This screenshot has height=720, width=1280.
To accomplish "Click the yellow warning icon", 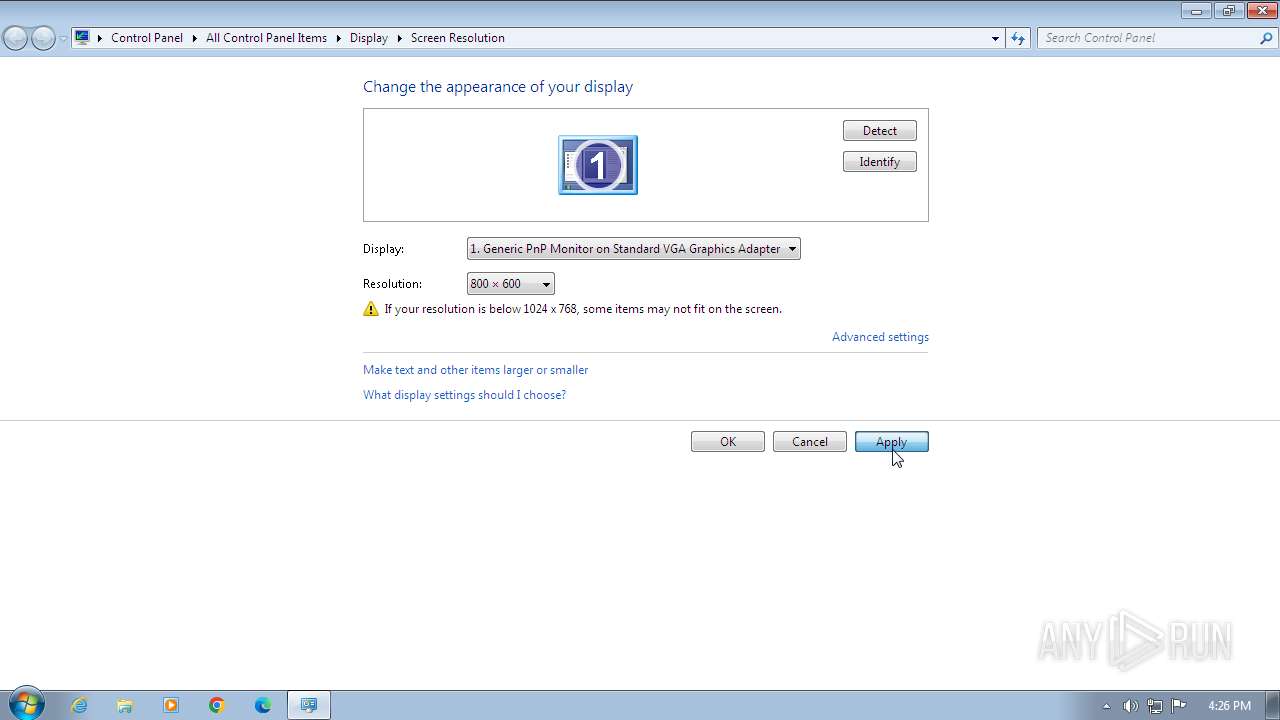I will [x=371, y=309].
